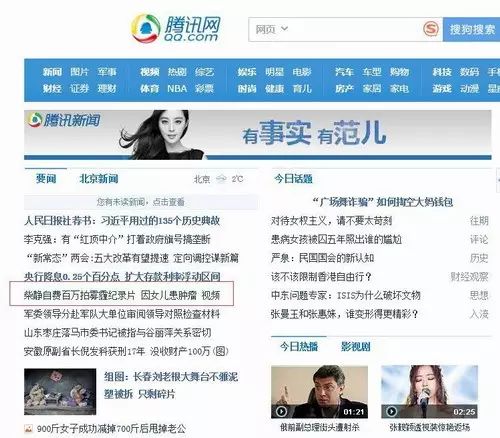Open headline 人民日报社荐书 习近平历史典故

pyautogui.click(x=122, y=221)
